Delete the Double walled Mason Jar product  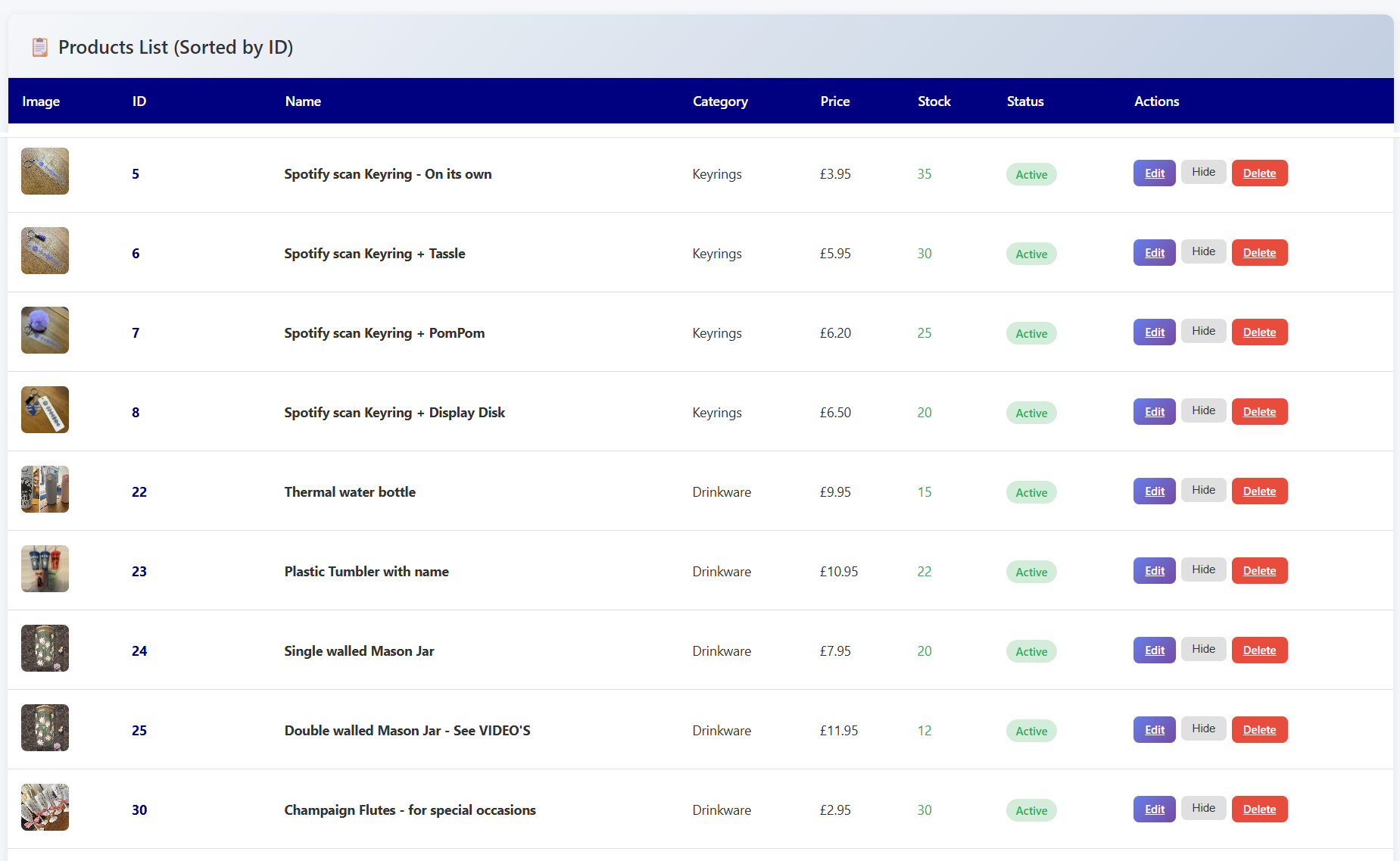[x=1259, y=730]
